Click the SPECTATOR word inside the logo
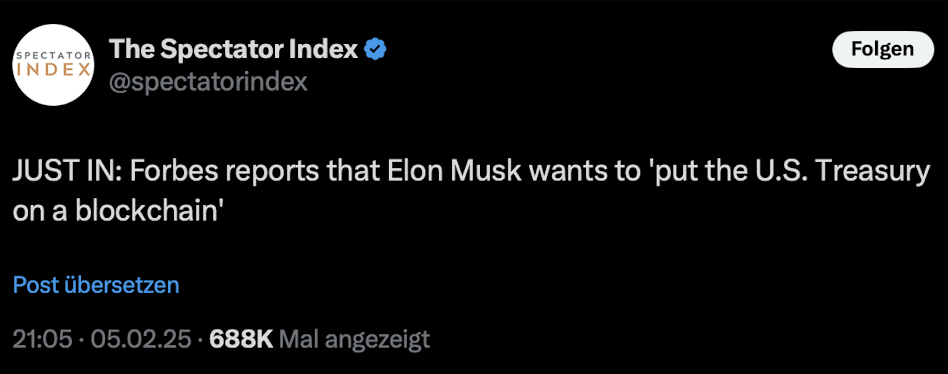Image resolution: width=948 pixels, height=374 pixels. pyautogui.click(x=53, y=56)
